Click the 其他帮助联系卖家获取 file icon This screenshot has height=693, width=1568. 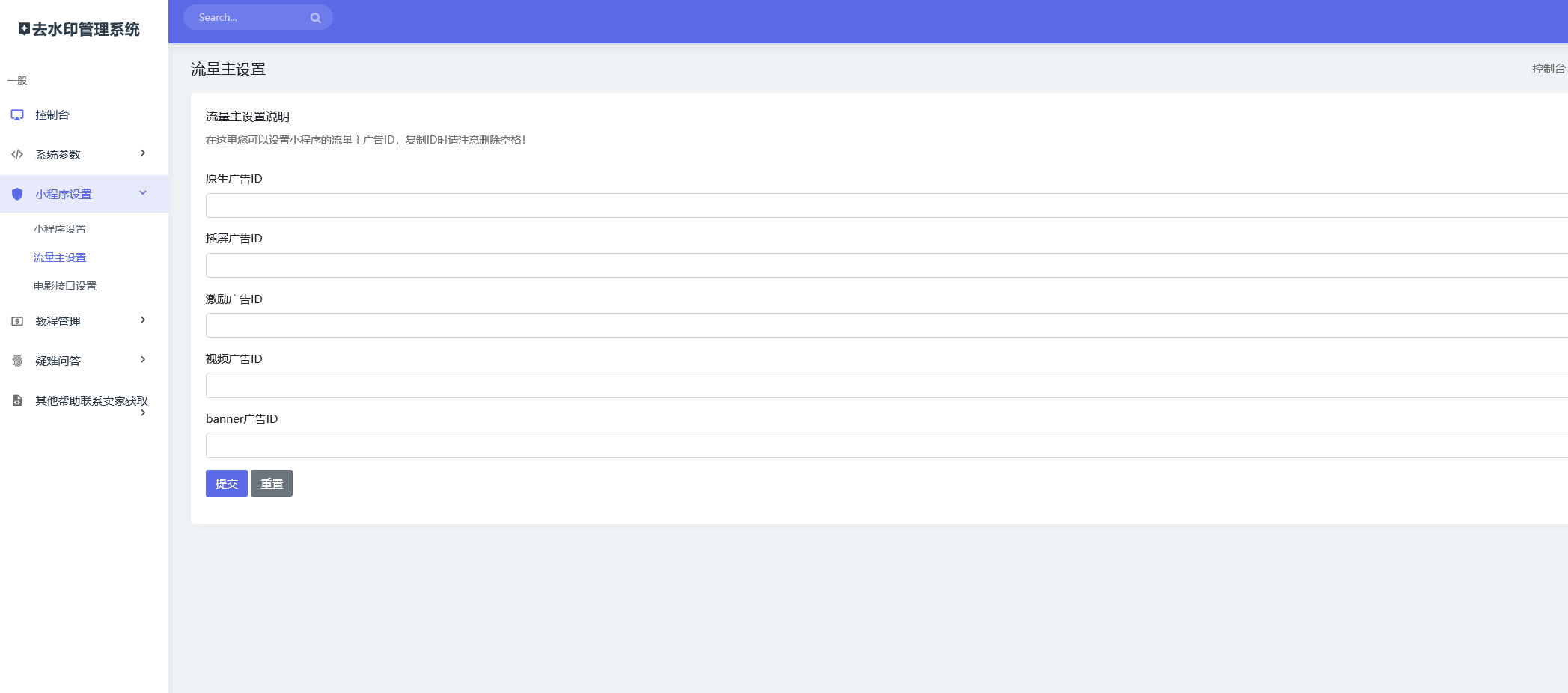[x=17, y=401]
